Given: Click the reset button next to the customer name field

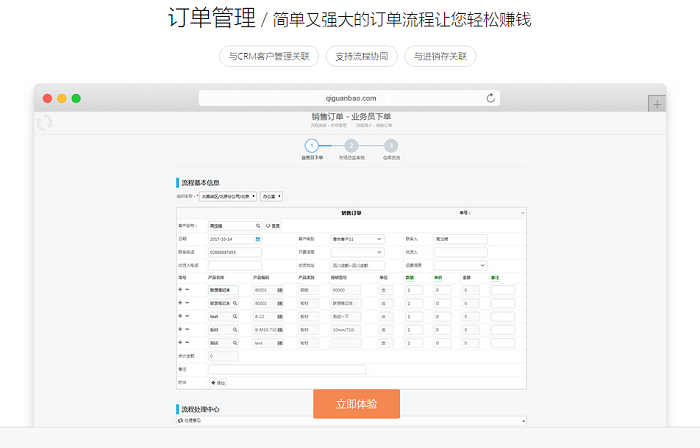Looking at the screenshot, I should coord(273,226).
